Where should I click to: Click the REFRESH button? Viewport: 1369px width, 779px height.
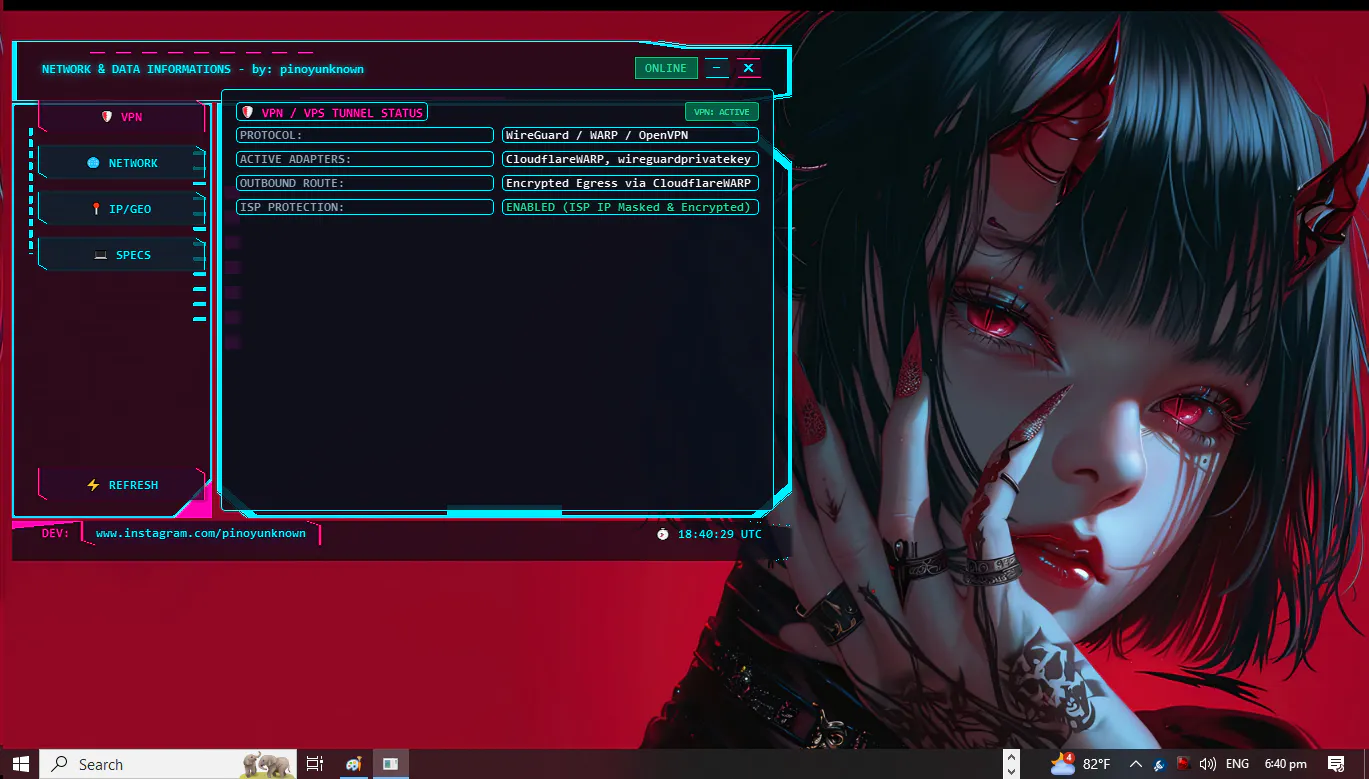[122, 485]
